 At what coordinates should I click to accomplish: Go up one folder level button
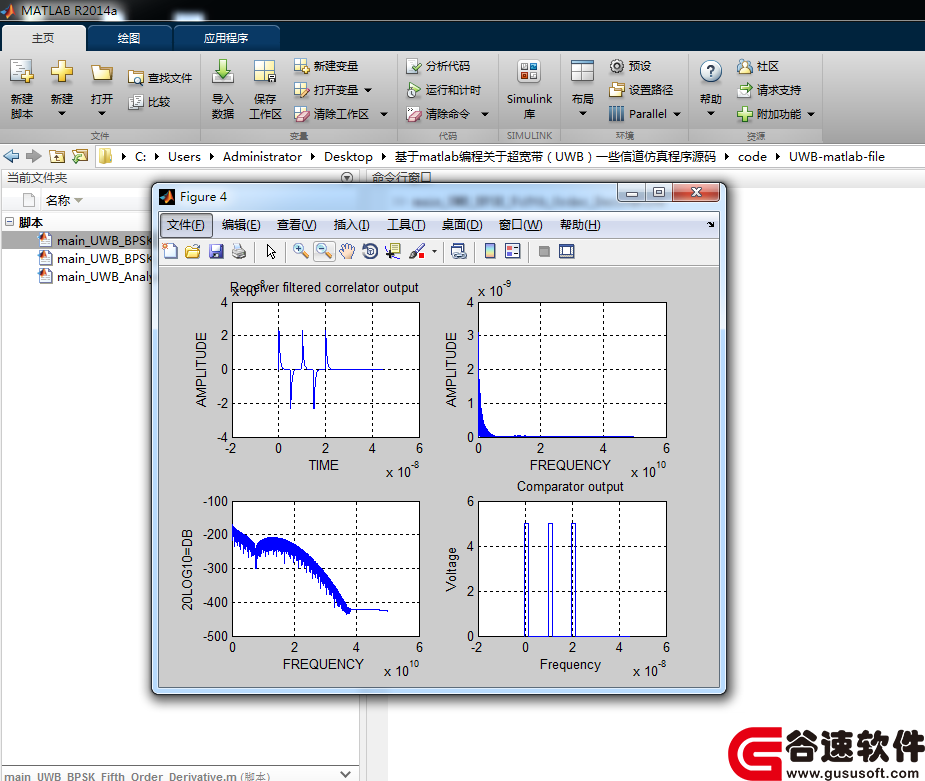point(57,156)
